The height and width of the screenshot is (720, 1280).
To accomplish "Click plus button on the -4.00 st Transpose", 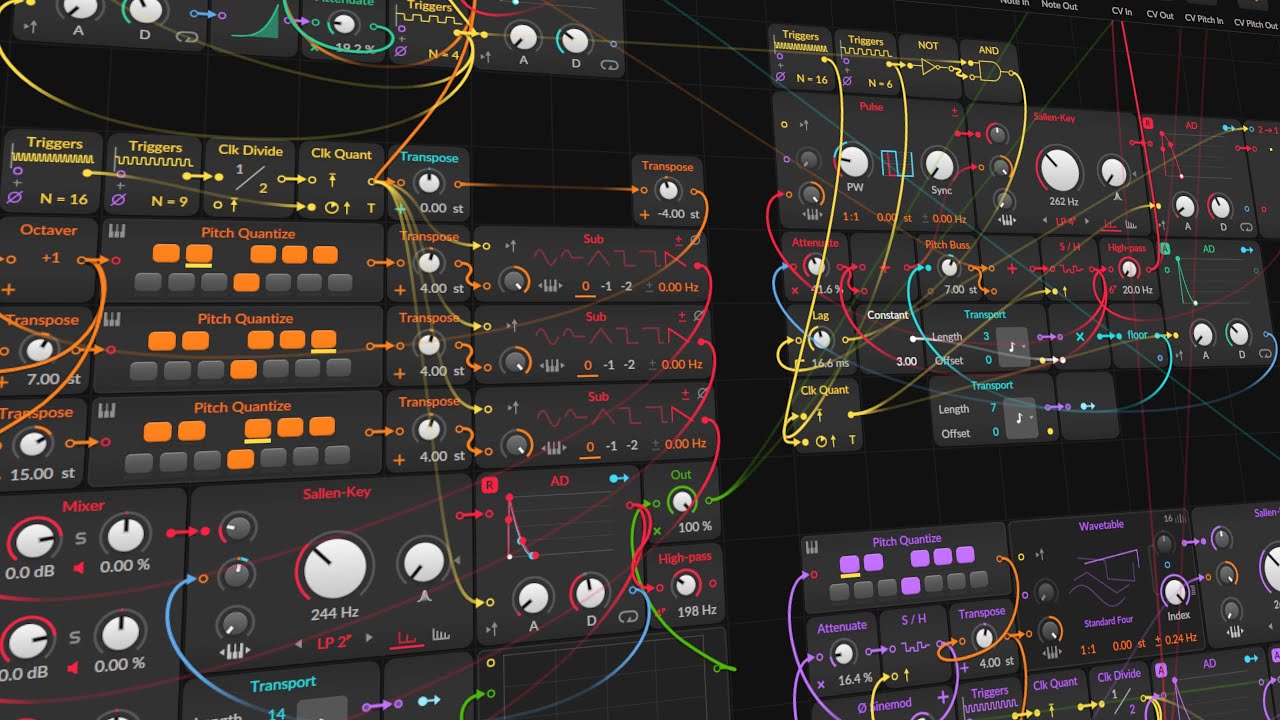I will [644, 214].
